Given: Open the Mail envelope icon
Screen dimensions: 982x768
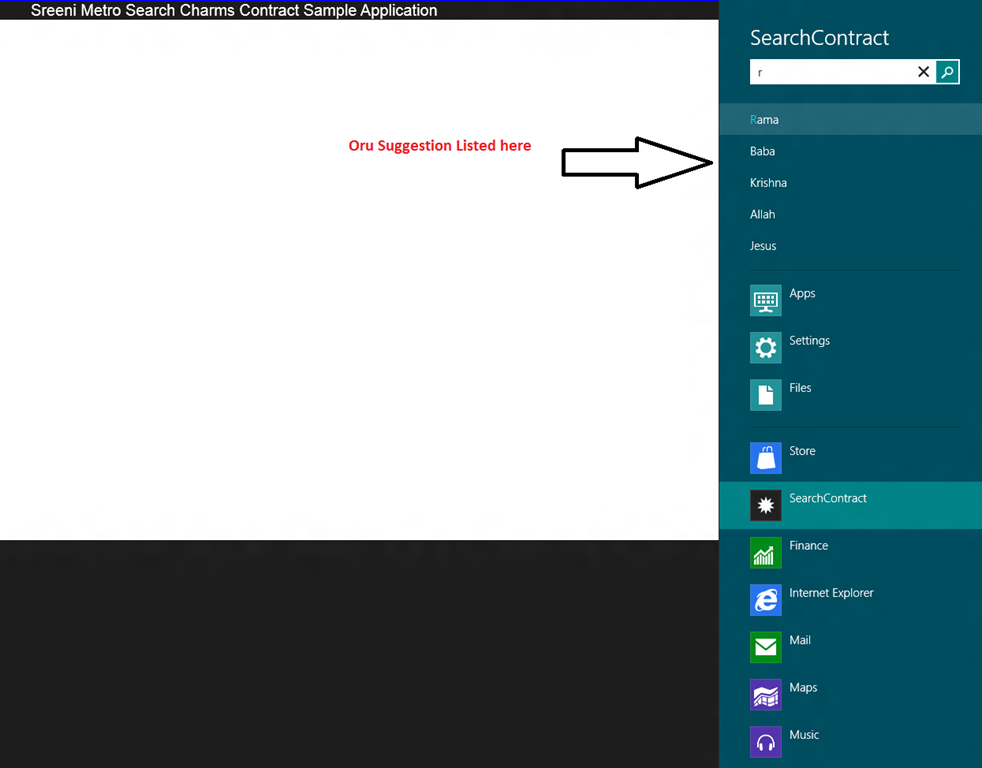Looking at the screenshot, I should pos(765,647).
